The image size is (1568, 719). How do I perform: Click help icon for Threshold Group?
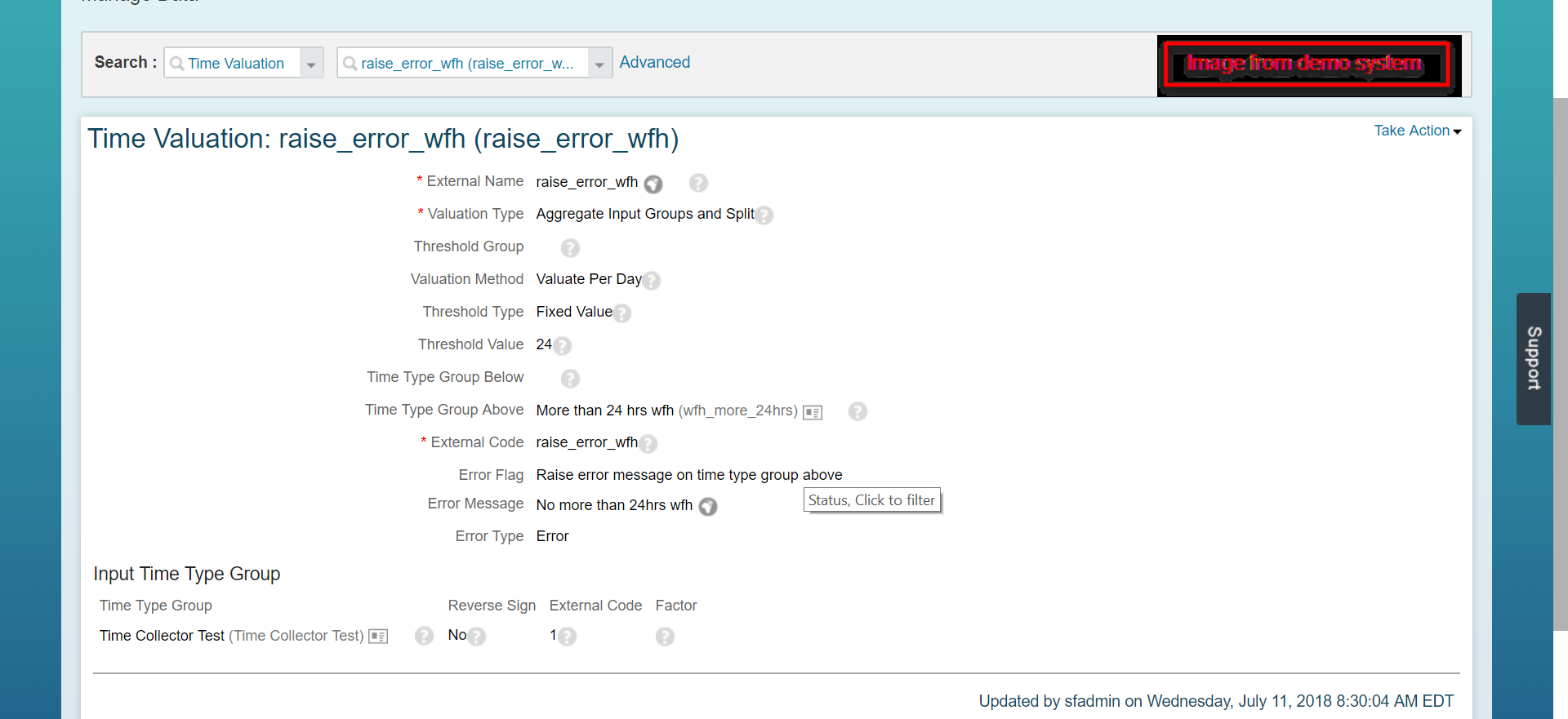click(571, 248)
